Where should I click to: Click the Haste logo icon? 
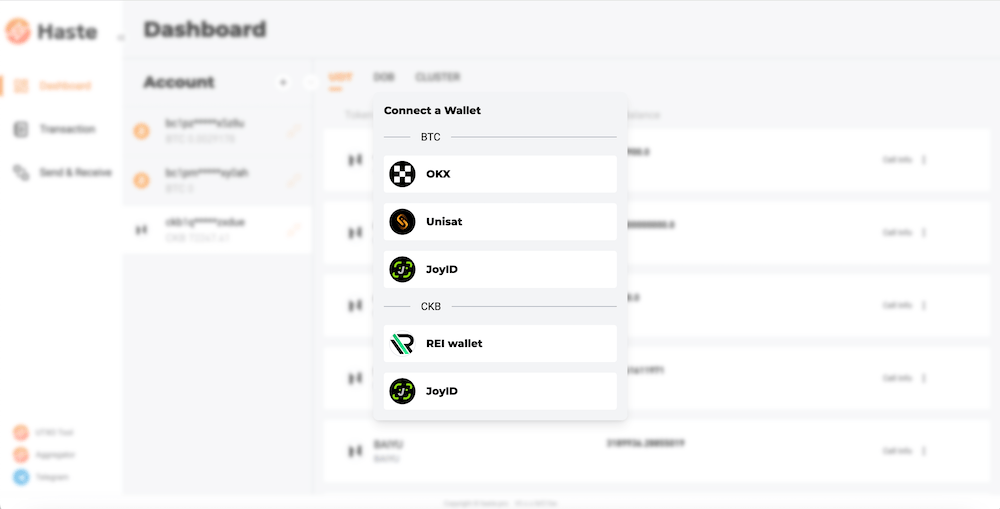pyautogui.click(x=18, y=32)
